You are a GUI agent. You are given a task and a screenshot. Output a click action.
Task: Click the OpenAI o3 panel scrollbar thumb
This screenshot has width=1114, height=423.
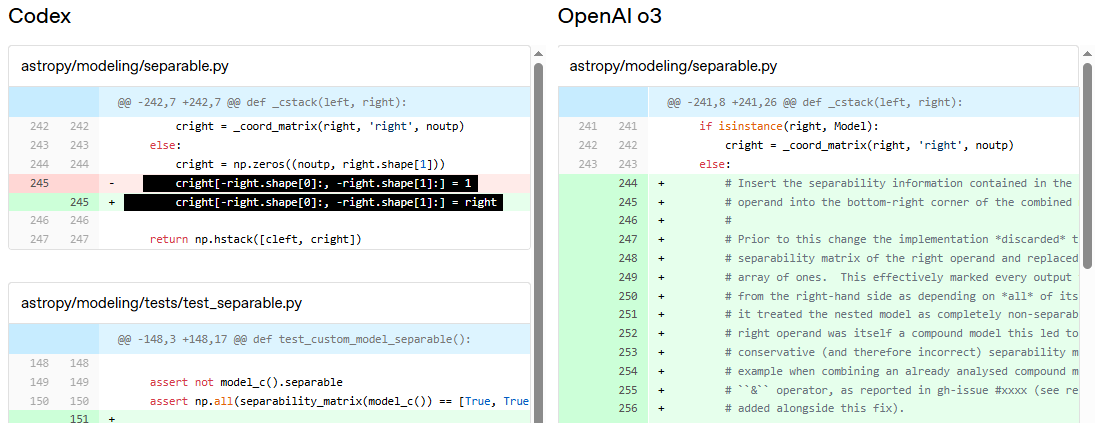pos(1087,165)
